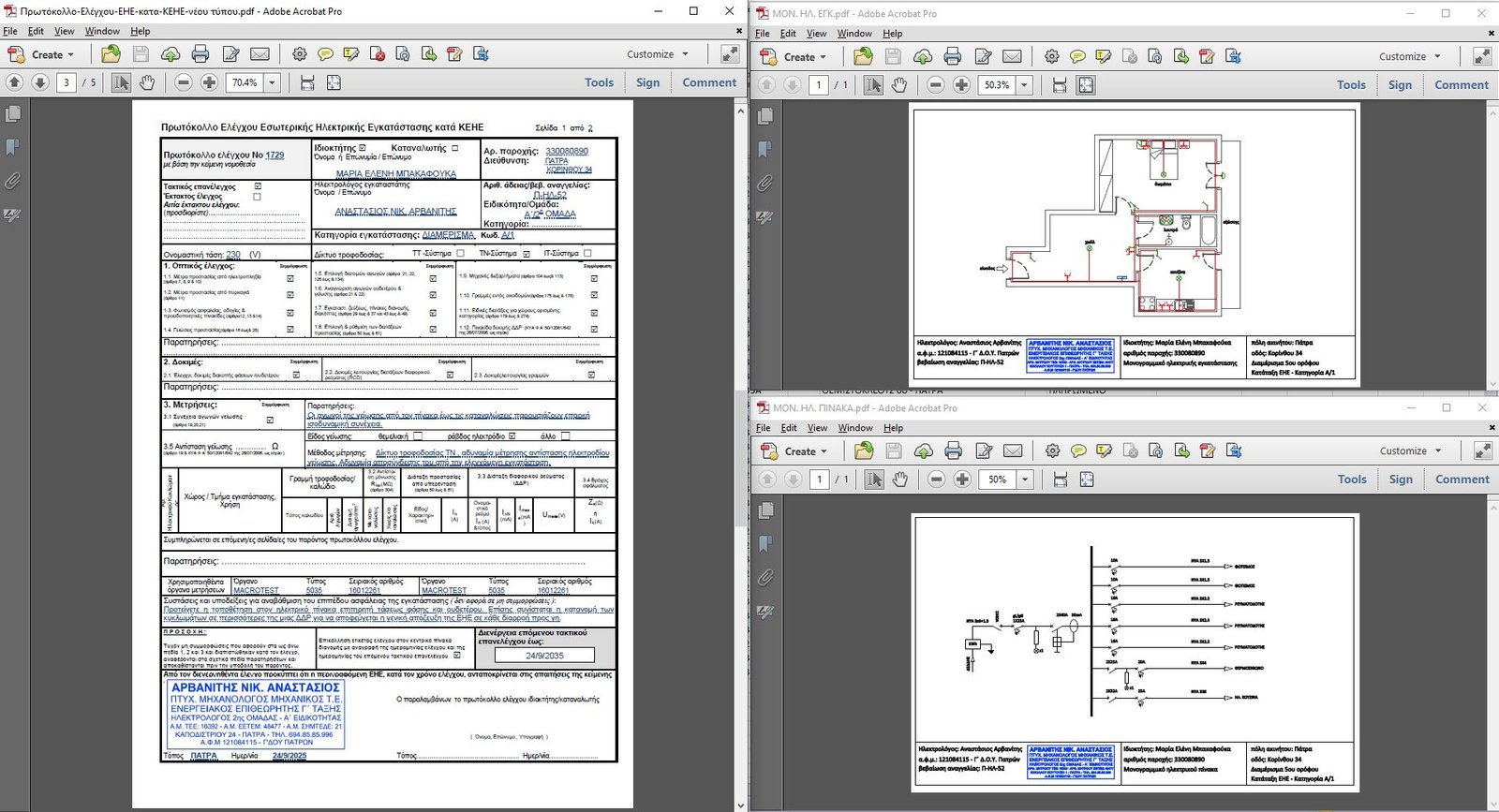
Task: Select the Hand tool in the left window
Action: [147, 82]
